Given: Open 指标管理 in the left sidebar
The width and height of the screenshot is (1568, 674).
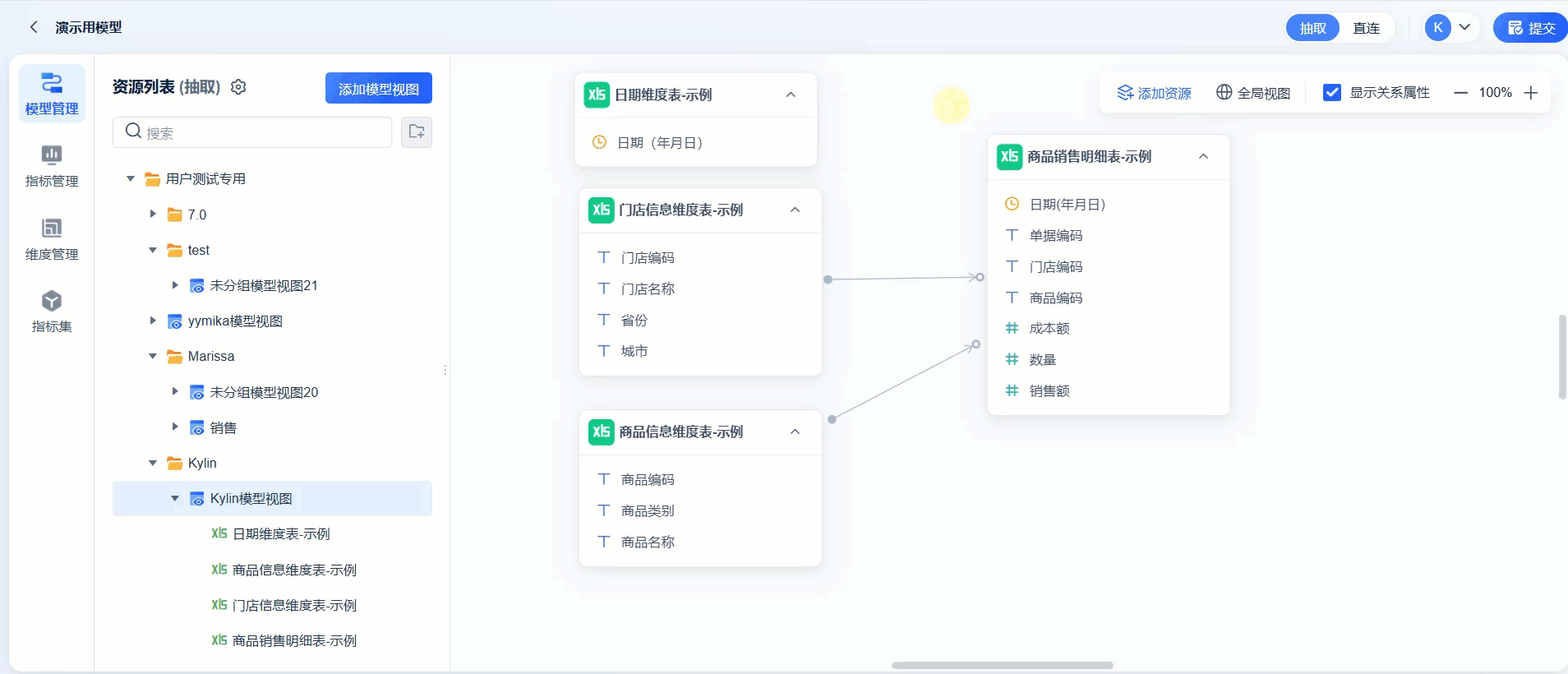Looking at the screenshot, I should [x=52, y=167].
